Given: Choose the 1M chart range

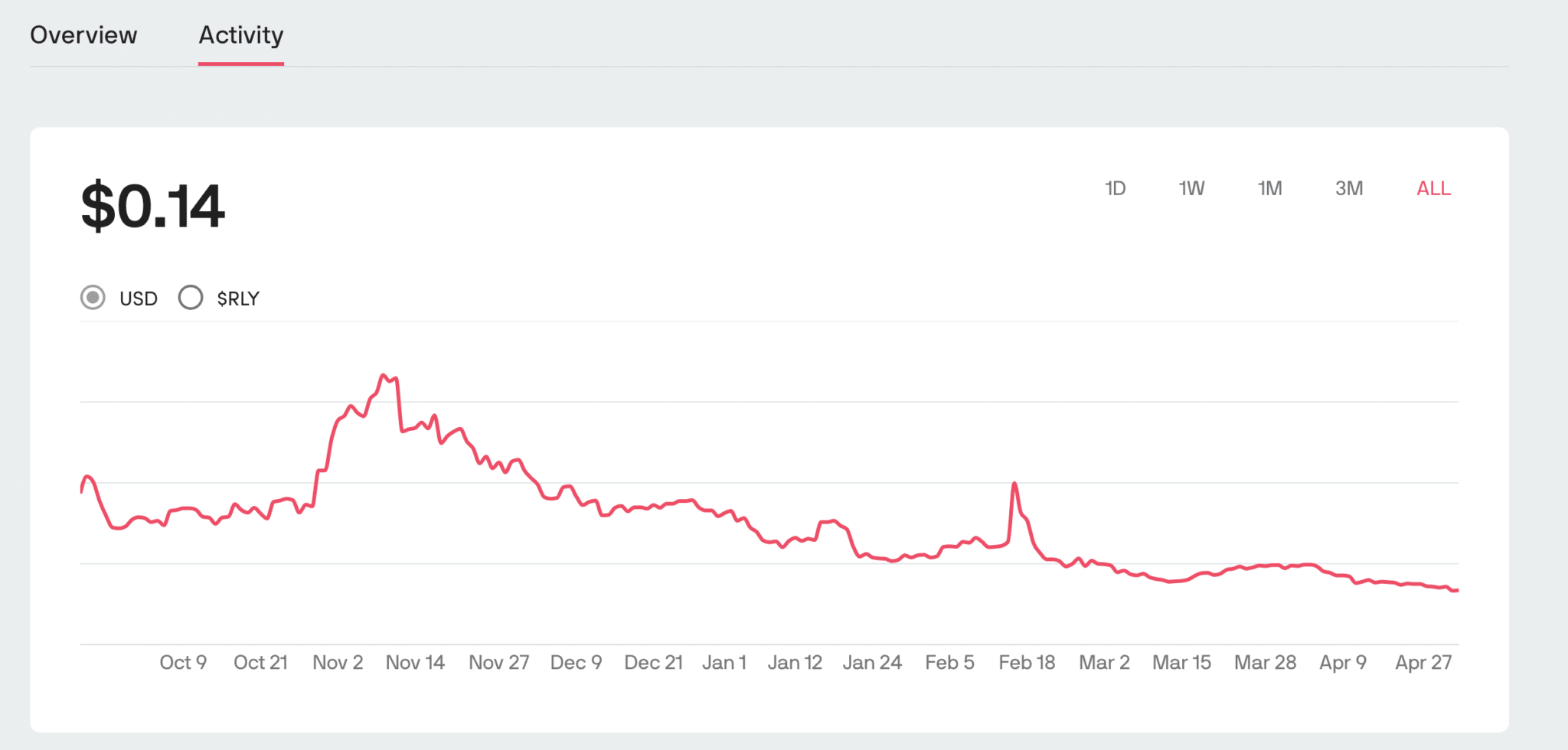Looking at the screenshot, I should pyautogui.click(x=1269, y=188).
